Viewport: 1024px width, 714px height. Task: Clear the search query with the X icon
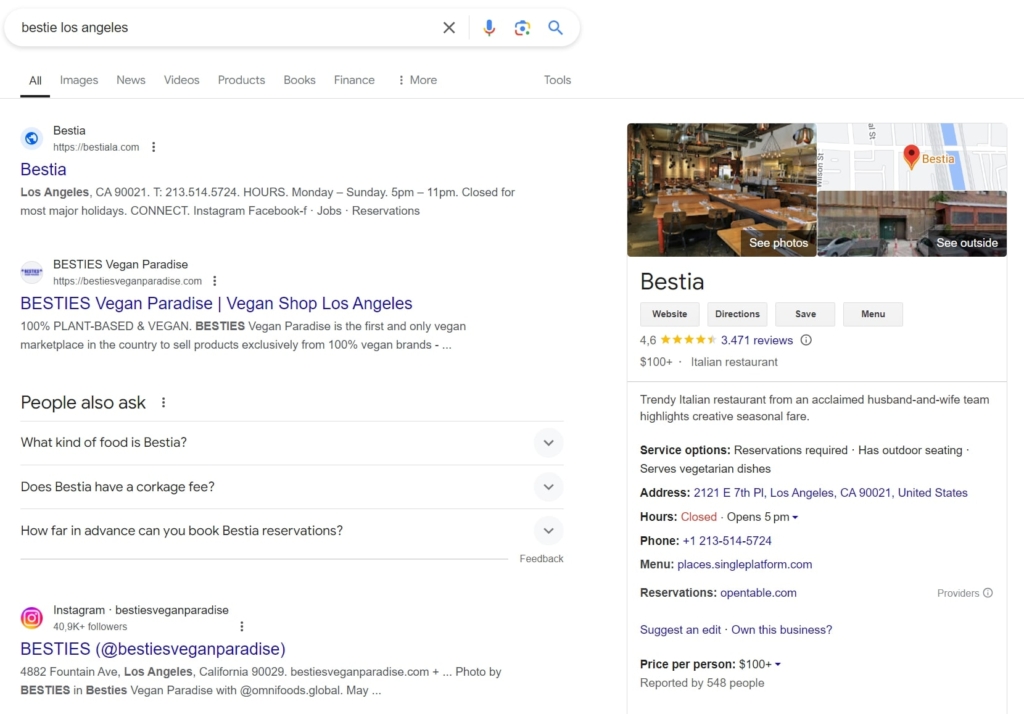pos(449,27)
